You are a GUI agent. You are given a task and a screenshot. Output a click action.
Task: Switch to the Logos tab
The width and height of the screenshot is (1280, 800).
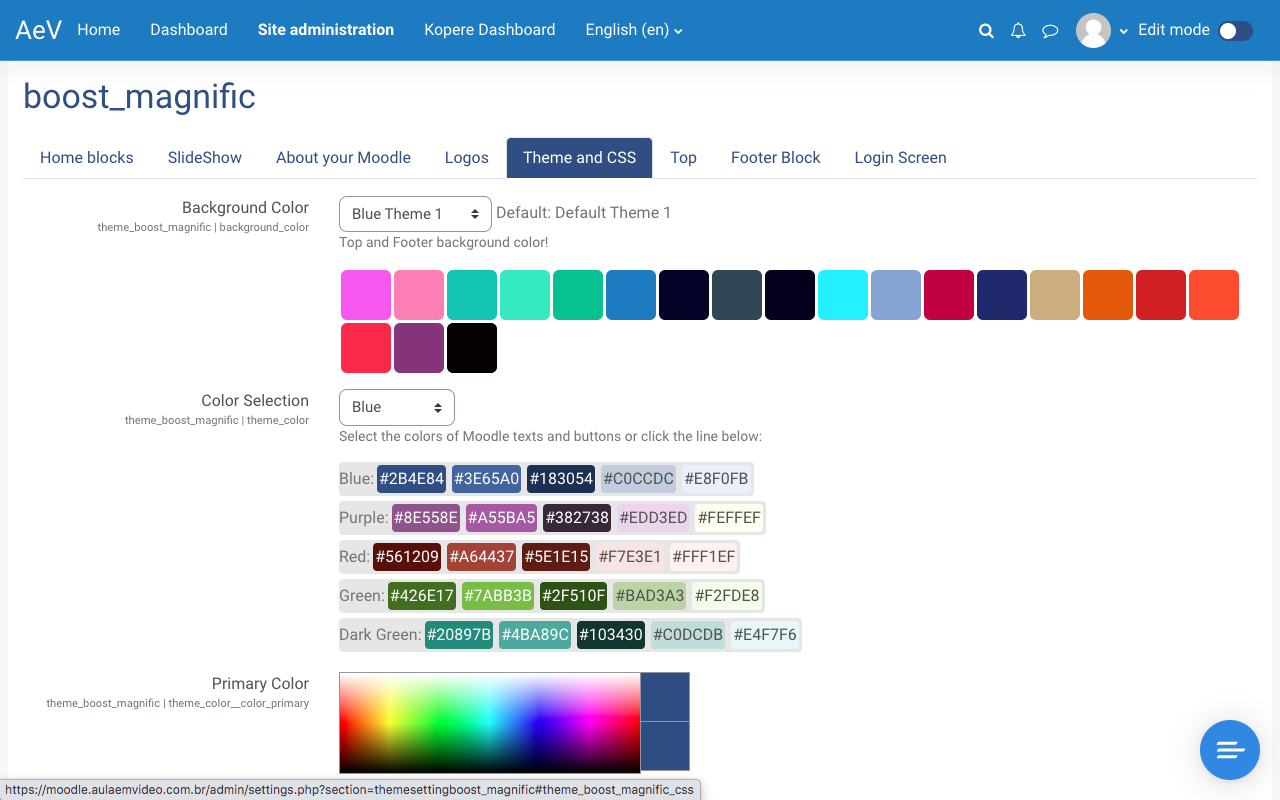coord(466,158)
